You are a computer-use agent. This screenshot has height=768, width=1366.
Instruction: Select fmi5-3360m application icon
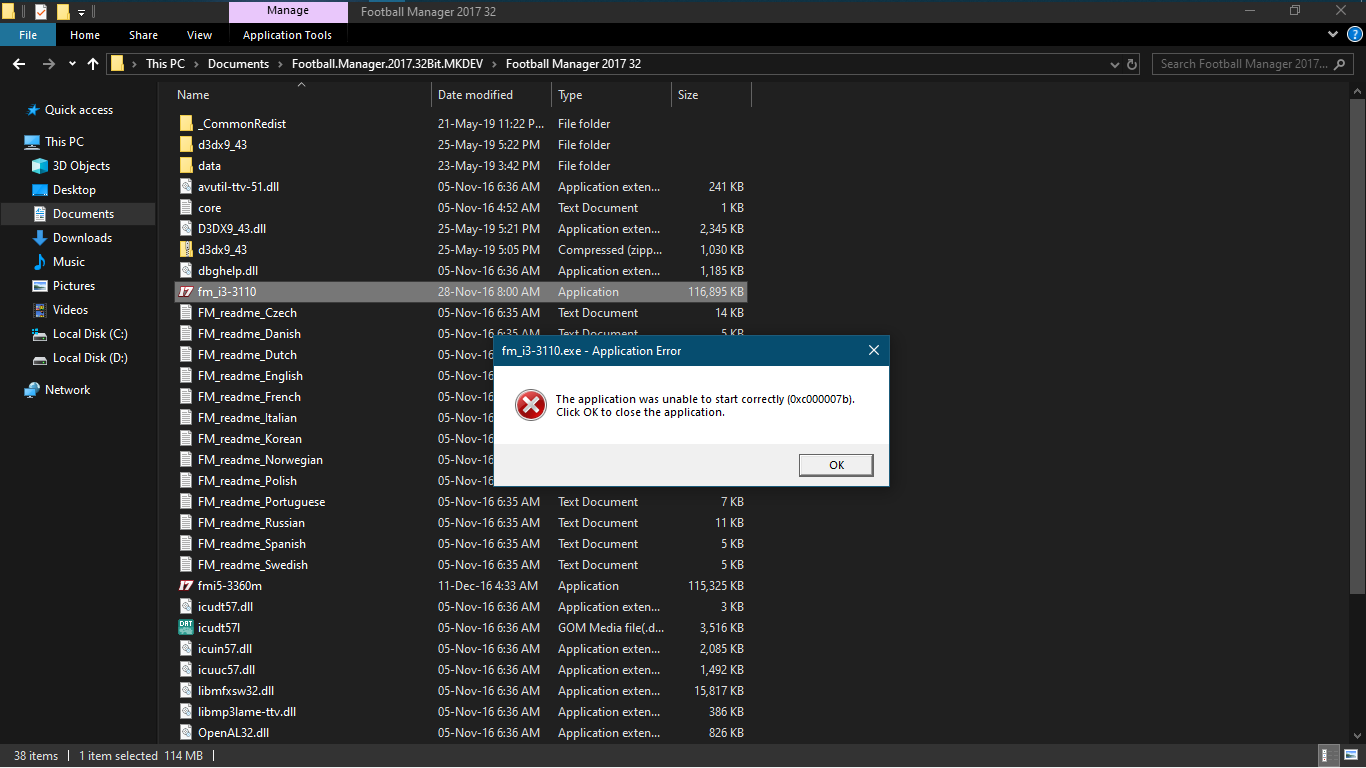coord(186,586)
